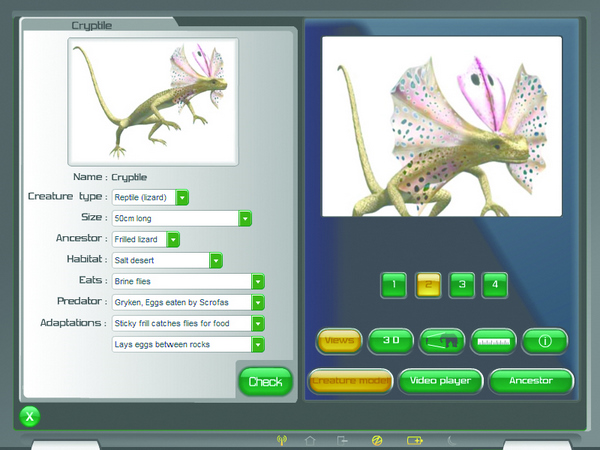Image resolution: width=600 pixels, height=450 pixels.
Task: Click the home icon in bottom bar
Action: coord(310,439)
